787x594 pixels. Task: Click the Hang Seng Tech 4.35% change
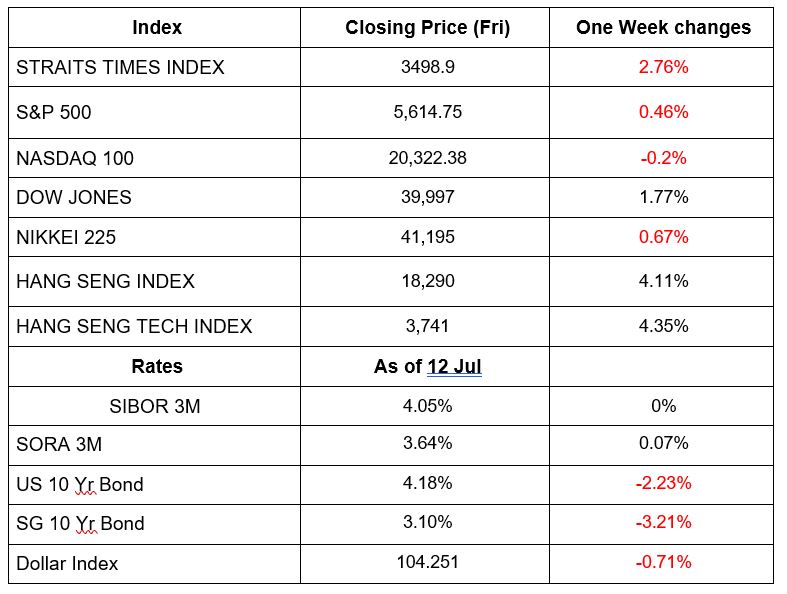(x=663, y=327)
